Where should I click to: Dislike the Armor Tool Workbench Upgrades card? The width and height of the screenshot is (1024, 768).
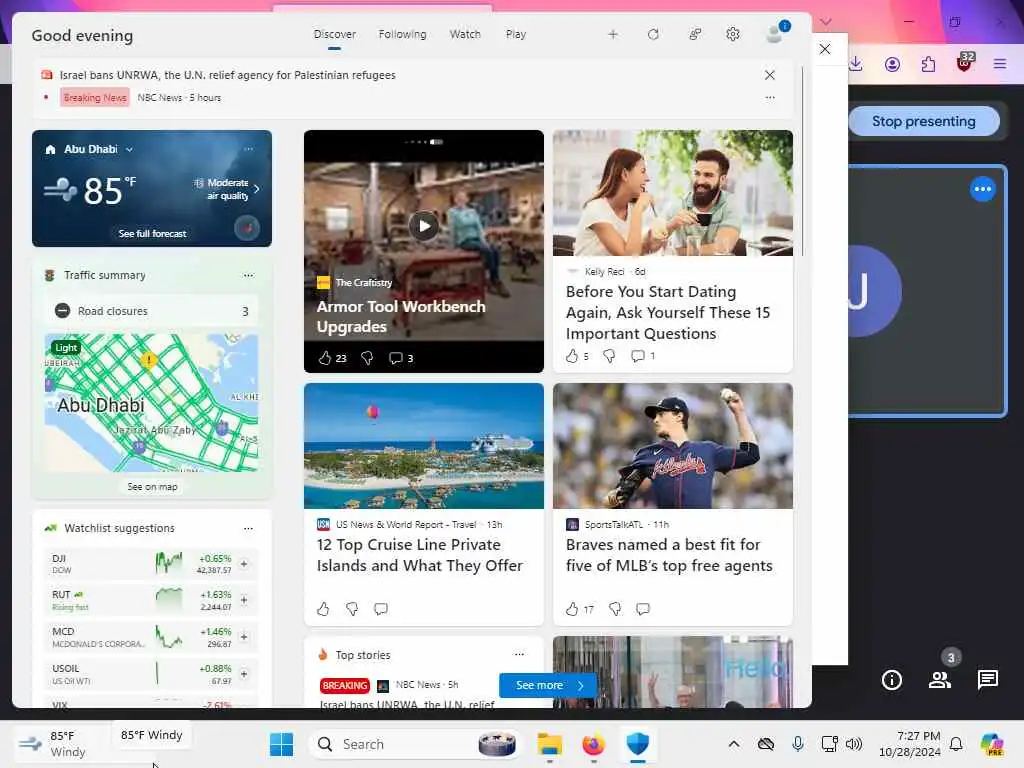pos(367,358)
